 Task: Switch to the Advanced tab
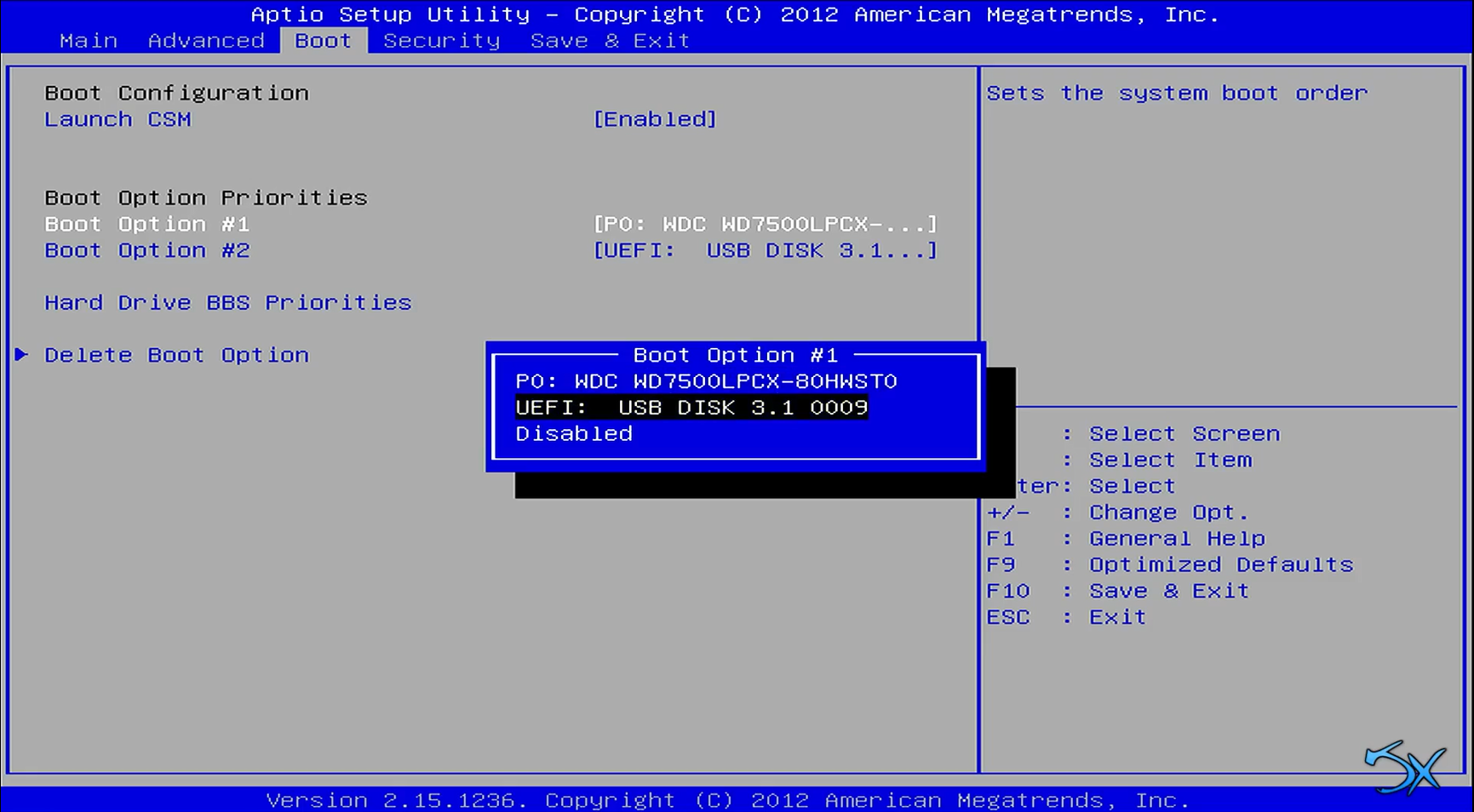click(206, 41)
